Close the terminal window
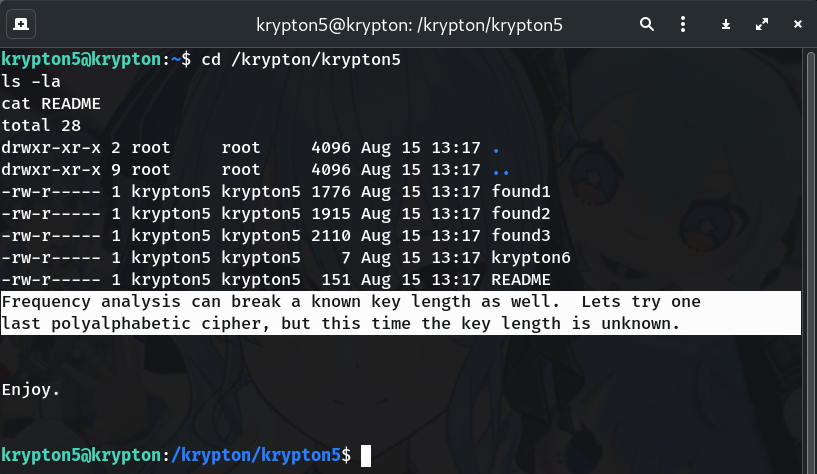Image resolution: width=817 pixels, height=474 pixels. click(797, 23)
